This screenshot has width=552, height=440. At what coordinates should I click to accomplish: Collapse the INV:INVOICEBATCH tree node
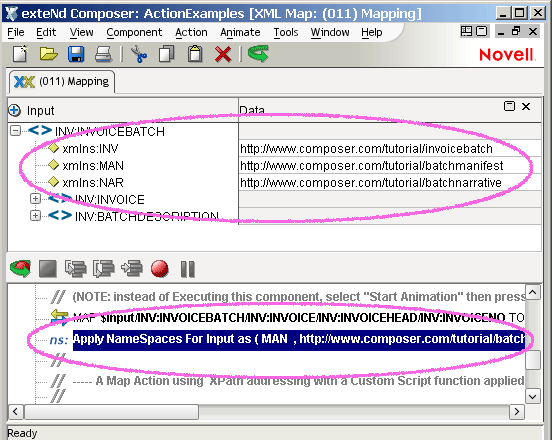(15, 131)
